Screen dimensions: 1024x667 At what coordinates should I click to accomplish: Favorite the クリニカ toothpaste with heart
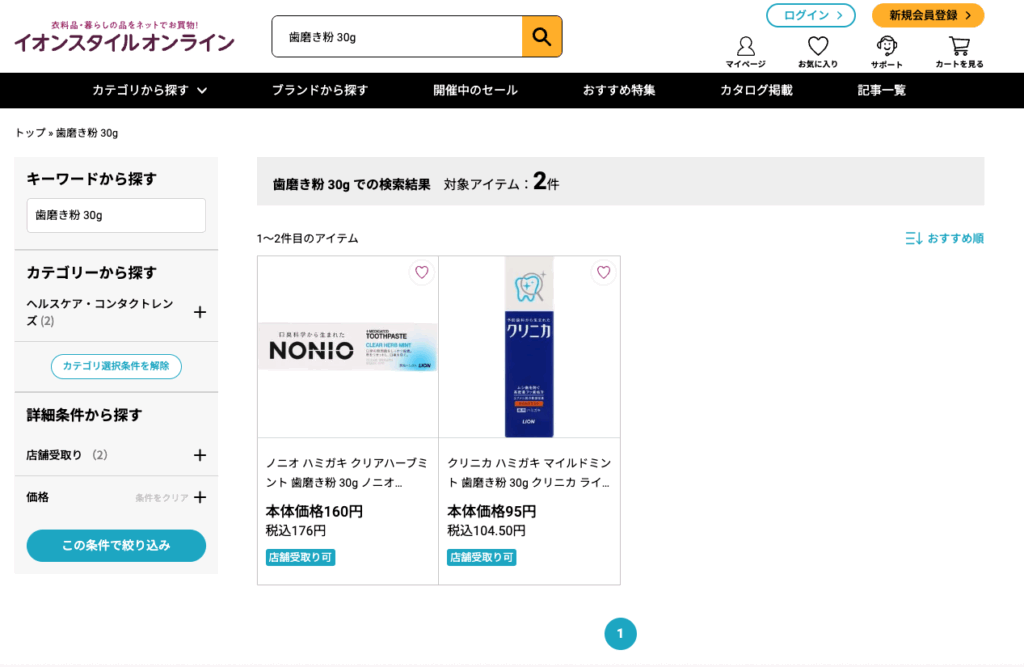603,272
